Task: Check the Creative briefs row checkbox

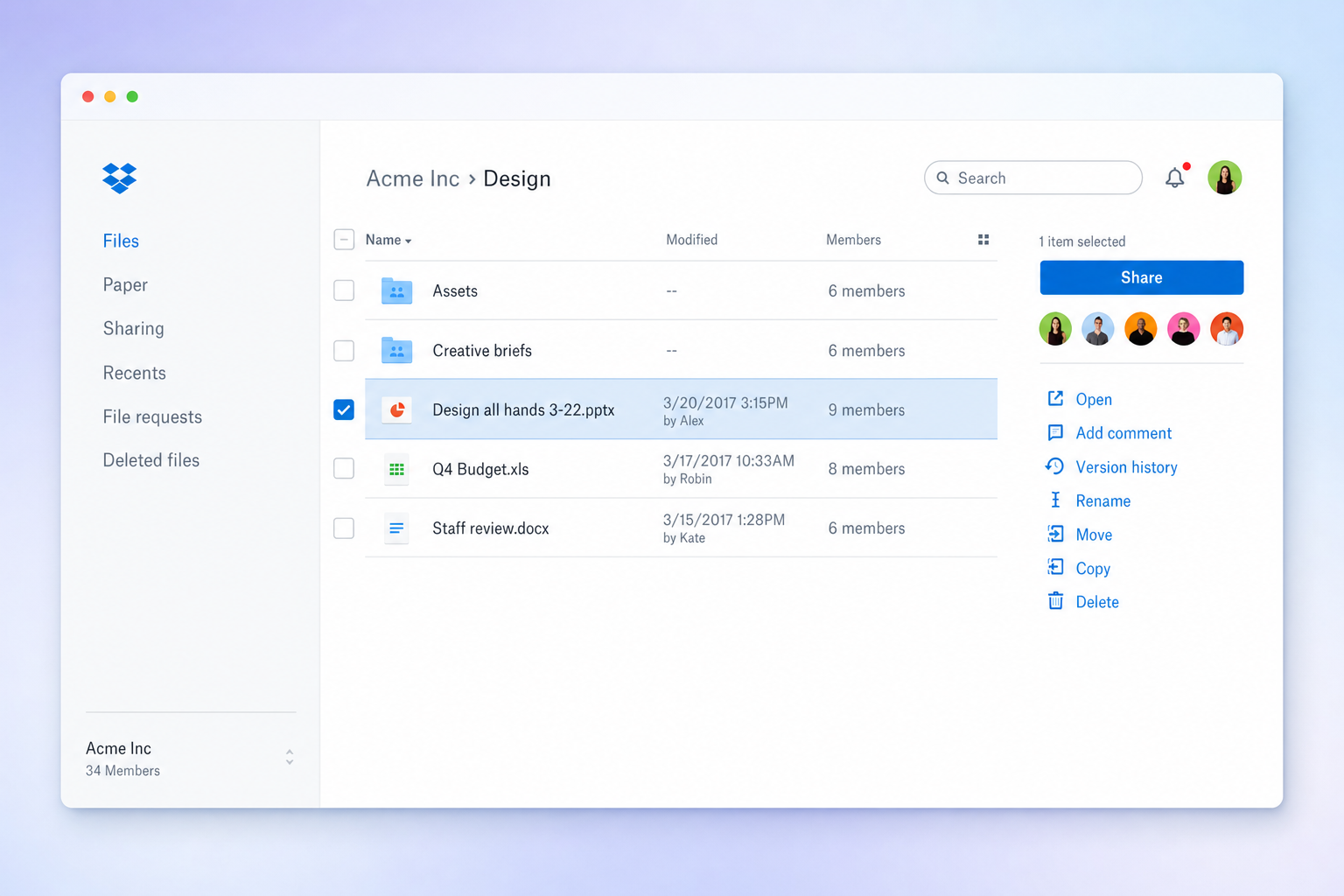Action: [x=344, y=350]
